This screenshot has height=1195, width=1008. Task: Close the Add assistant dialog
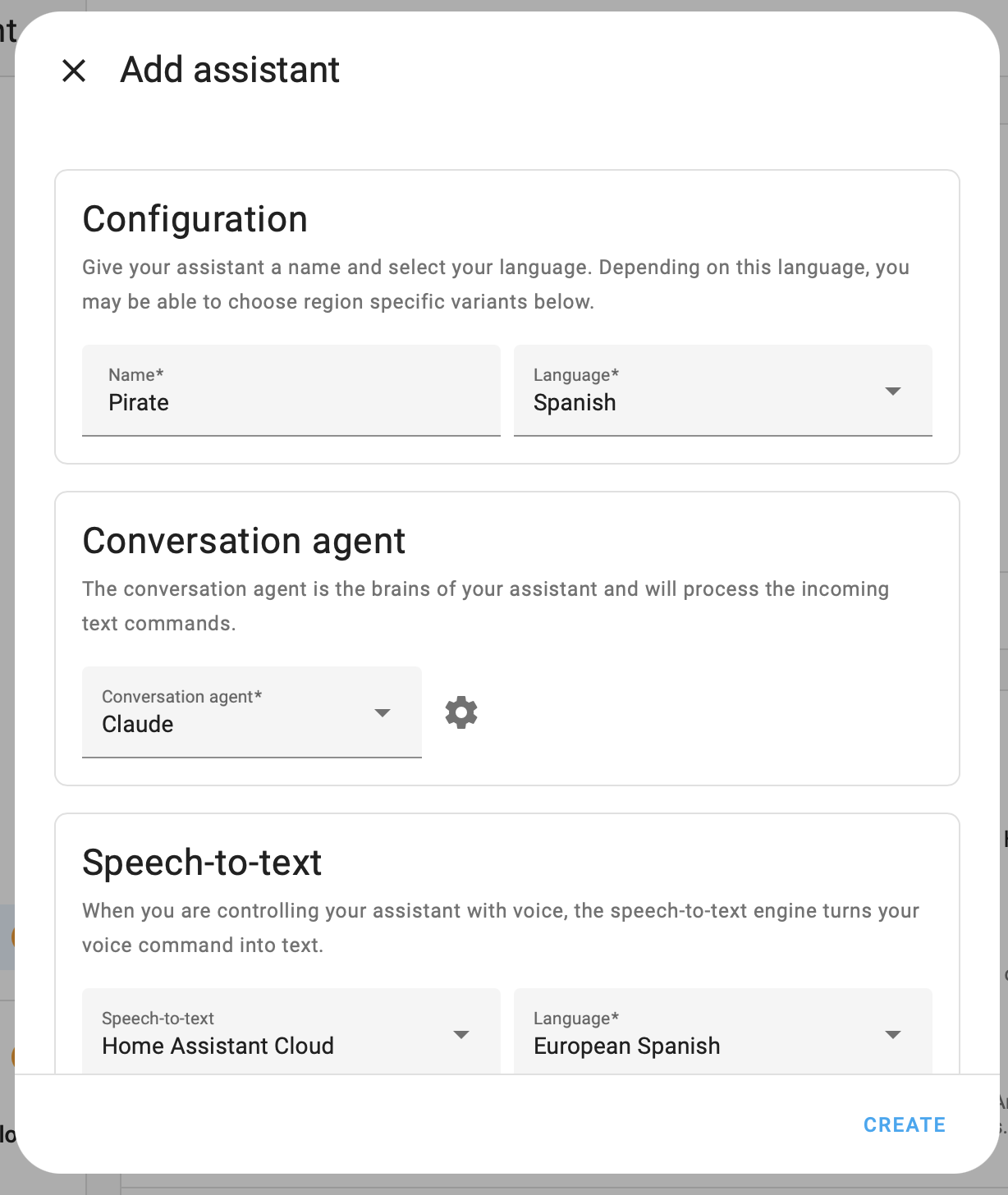click(74, 71)
